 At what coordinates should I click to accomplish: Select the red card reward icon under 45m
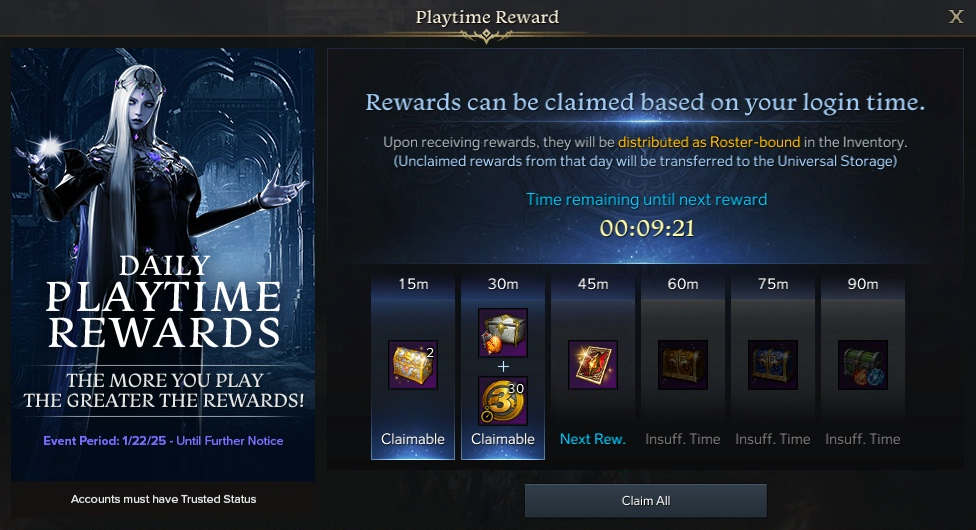pos(593,364)
